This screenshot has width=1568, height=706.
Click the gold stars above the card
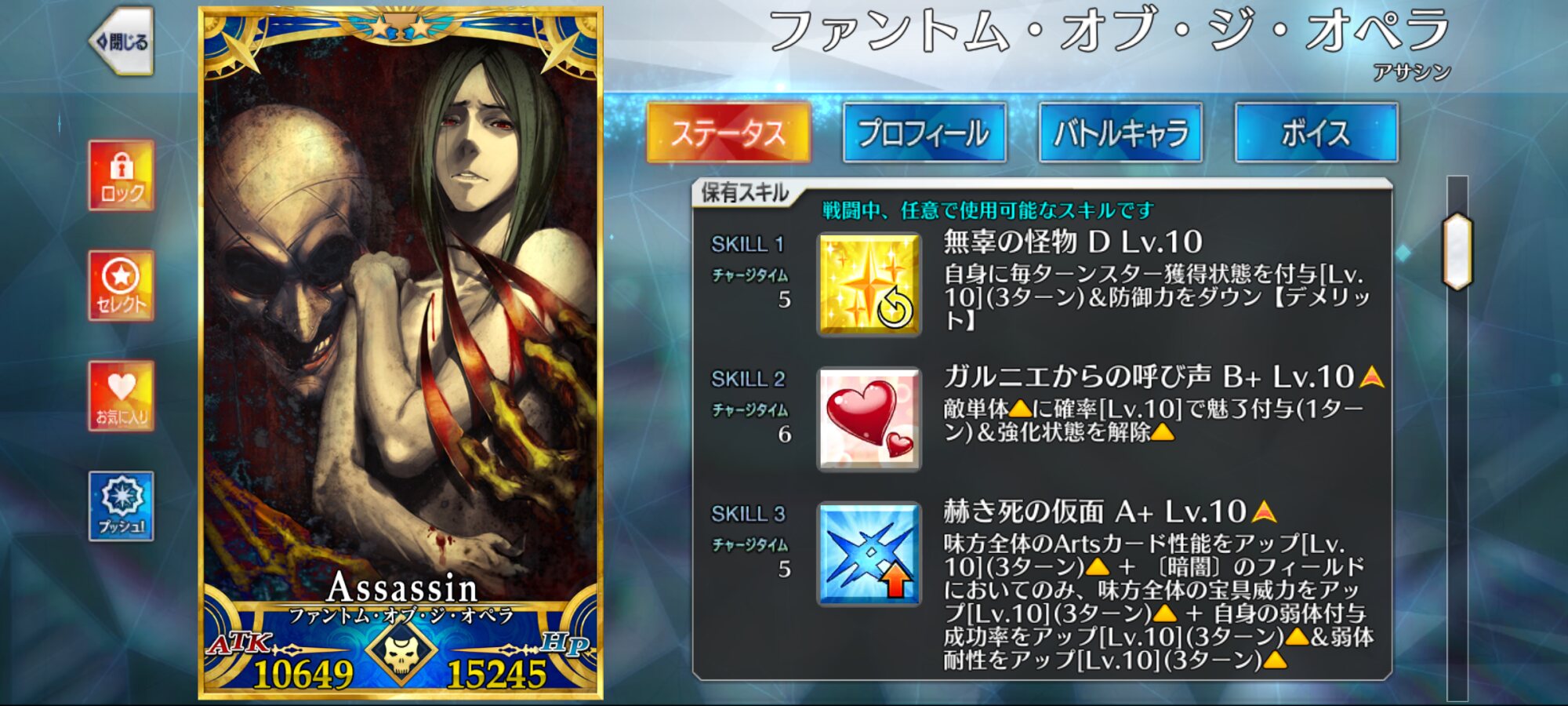pyautogui.click(x=401, y=27)
